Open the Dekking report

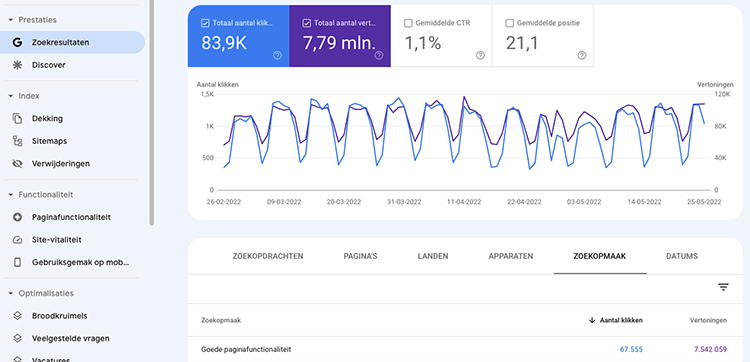point(47,119)
